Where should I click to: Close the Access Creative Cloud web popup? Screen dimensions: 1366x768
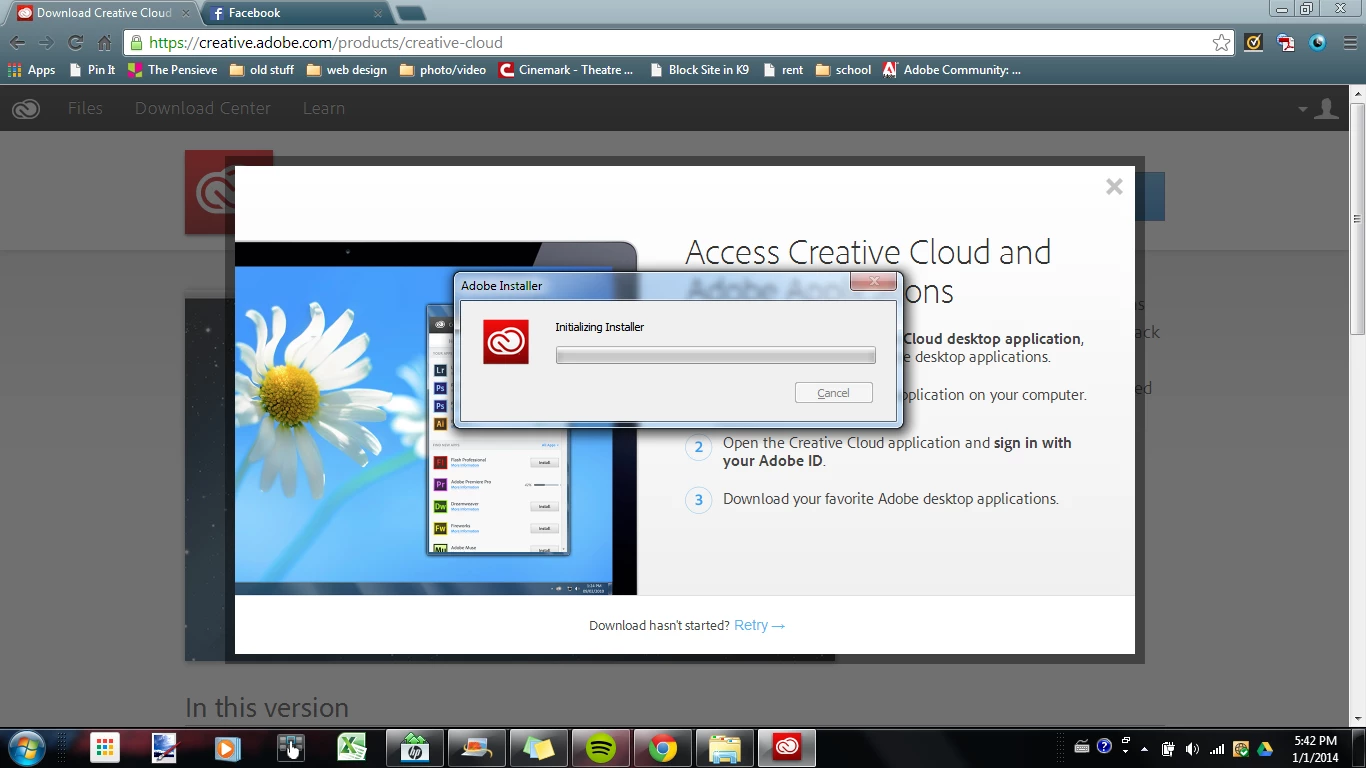click(x=1114, y=187)
